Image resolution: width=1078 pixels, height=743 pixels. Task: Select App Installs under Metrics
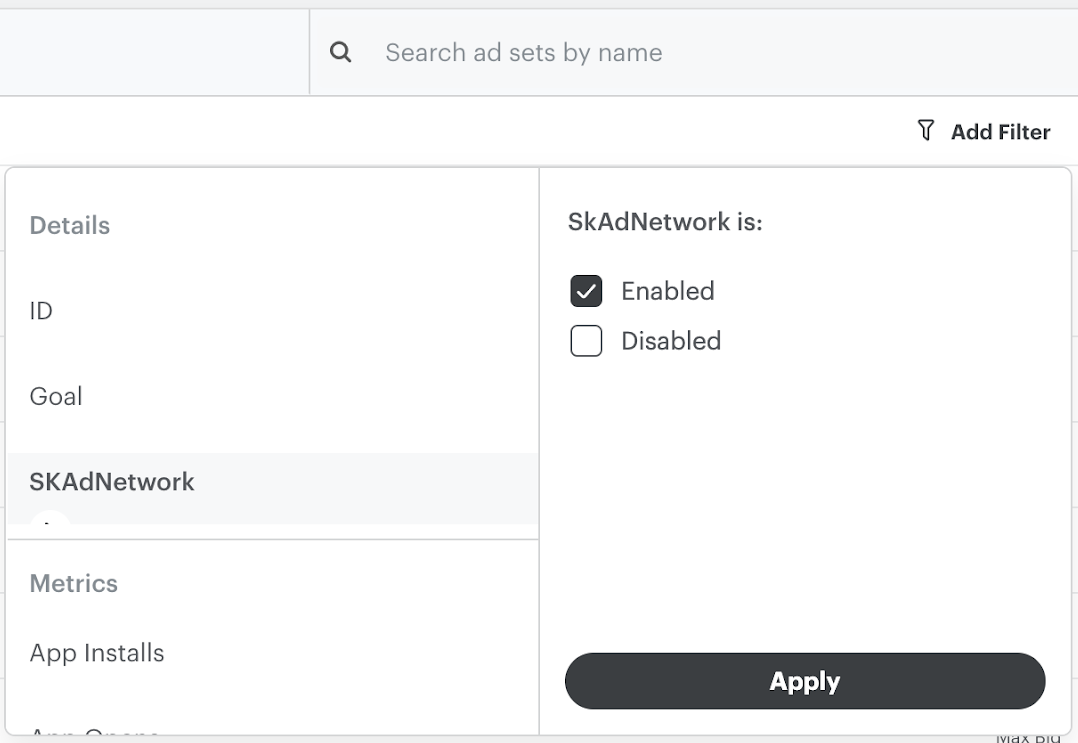(x=96, y=652)
